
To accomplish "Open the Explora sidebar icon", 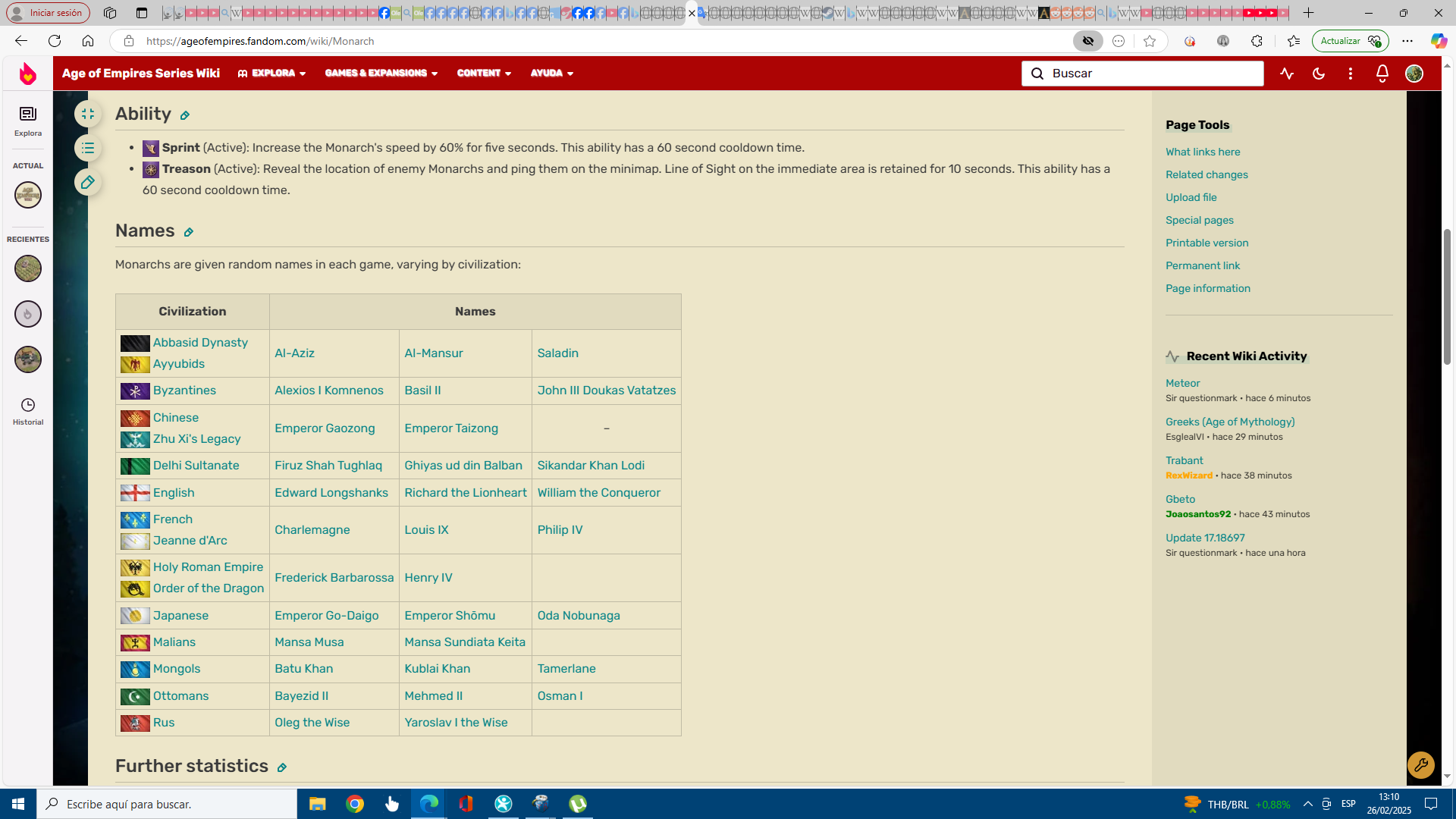I will pos(28,121).
